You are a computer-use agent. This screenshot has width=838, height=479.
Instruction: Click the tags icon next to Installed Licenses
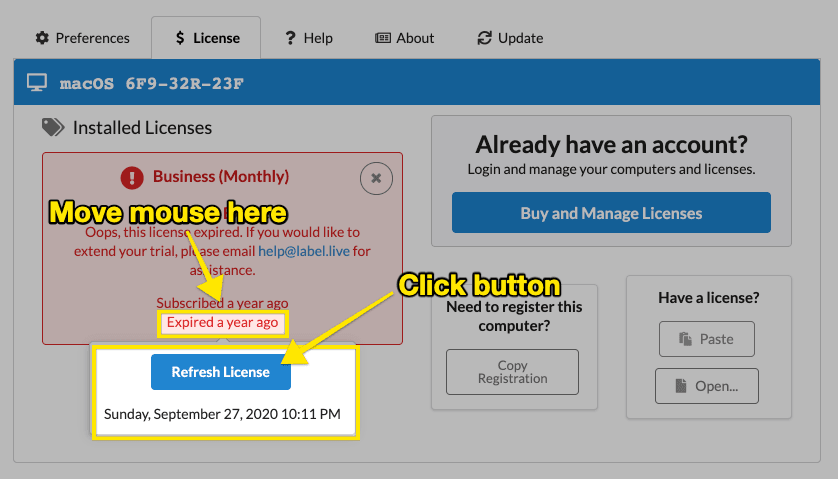point(53,128)
